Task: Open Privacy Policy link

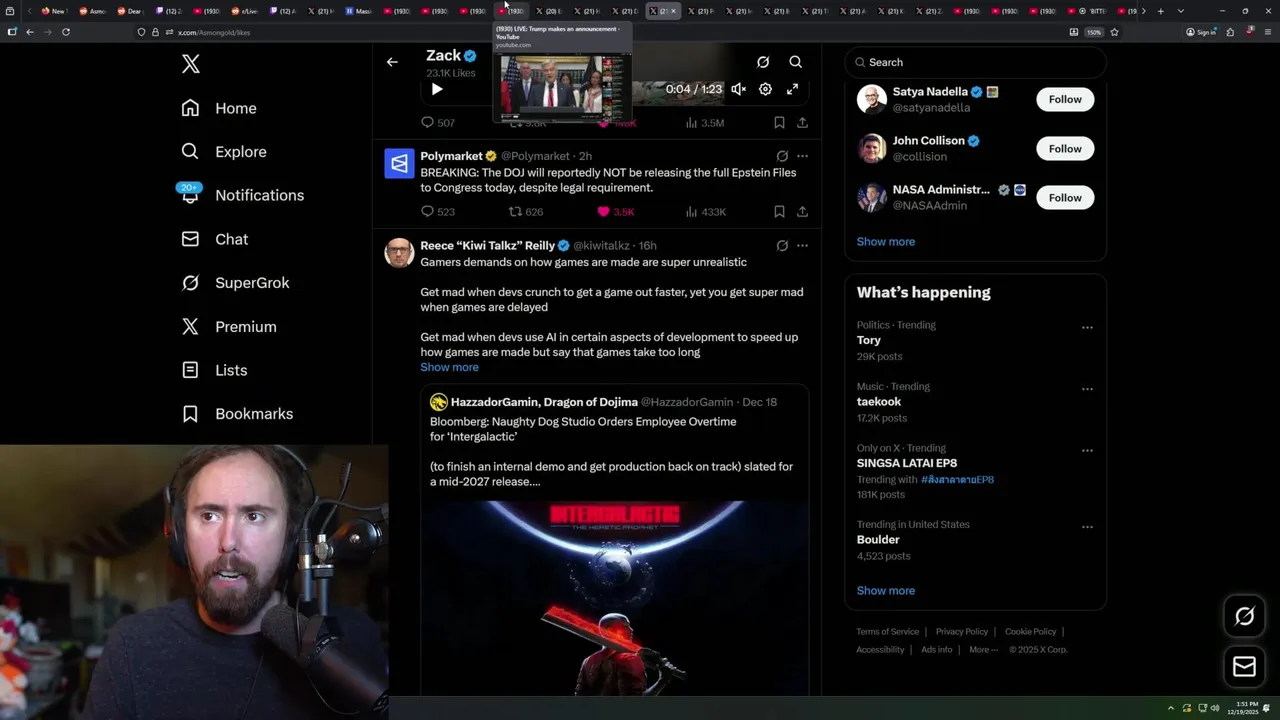Action: coord(962,631)
